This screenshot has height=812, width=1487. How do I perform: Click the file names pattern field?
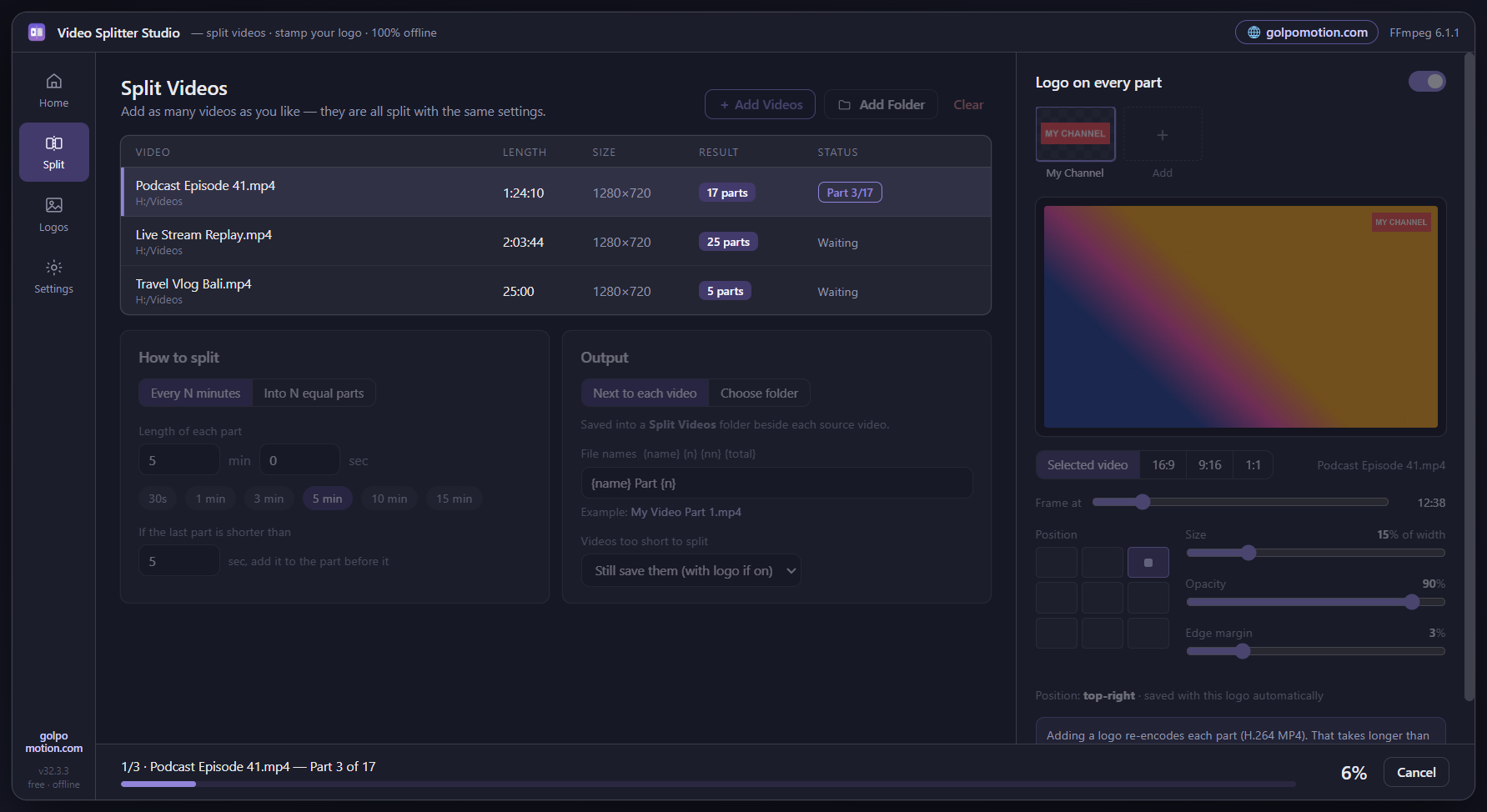[x=776, y=483]
